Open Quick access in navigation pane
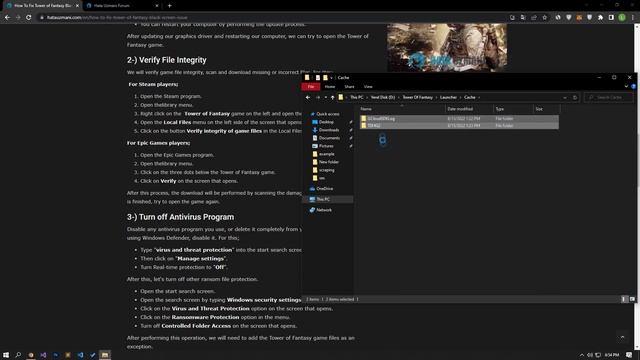This screenshot has height=360, width=640. click(328, 114)
